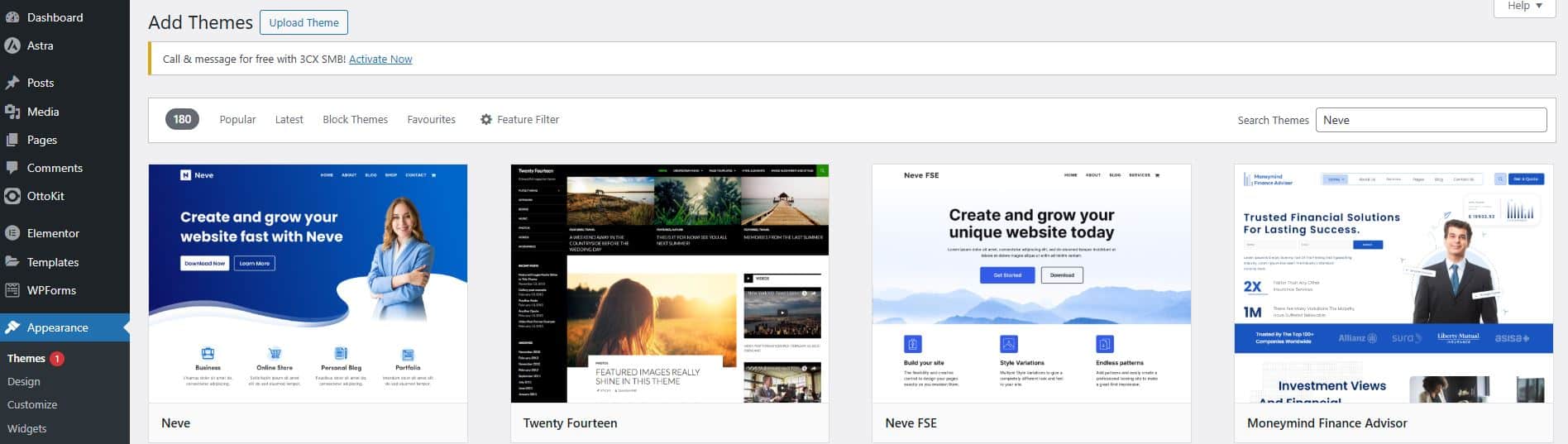Viewport: 1568px width, 444px height.
Task: Follow the Activate Now link
Action: pyautogui.click(x=380, y=60)
